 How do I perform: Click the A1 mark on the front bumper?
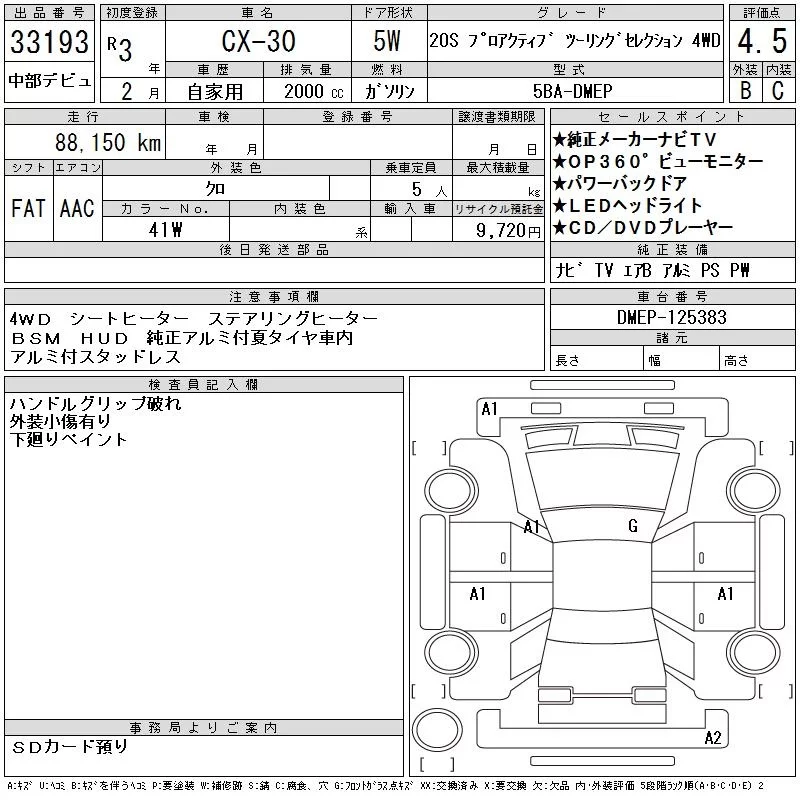coord(489,409)
